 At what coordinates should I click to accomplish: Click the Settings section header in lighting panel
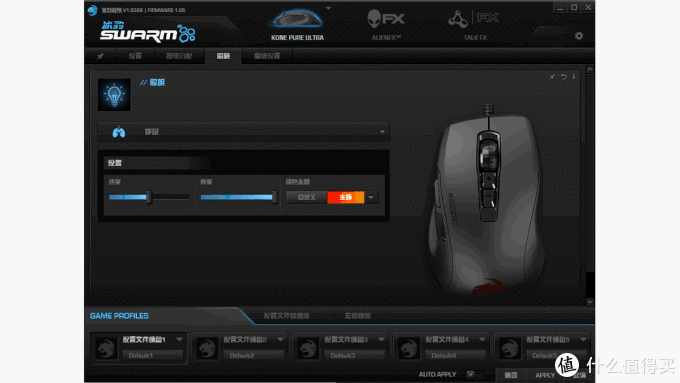click(156, 163)
